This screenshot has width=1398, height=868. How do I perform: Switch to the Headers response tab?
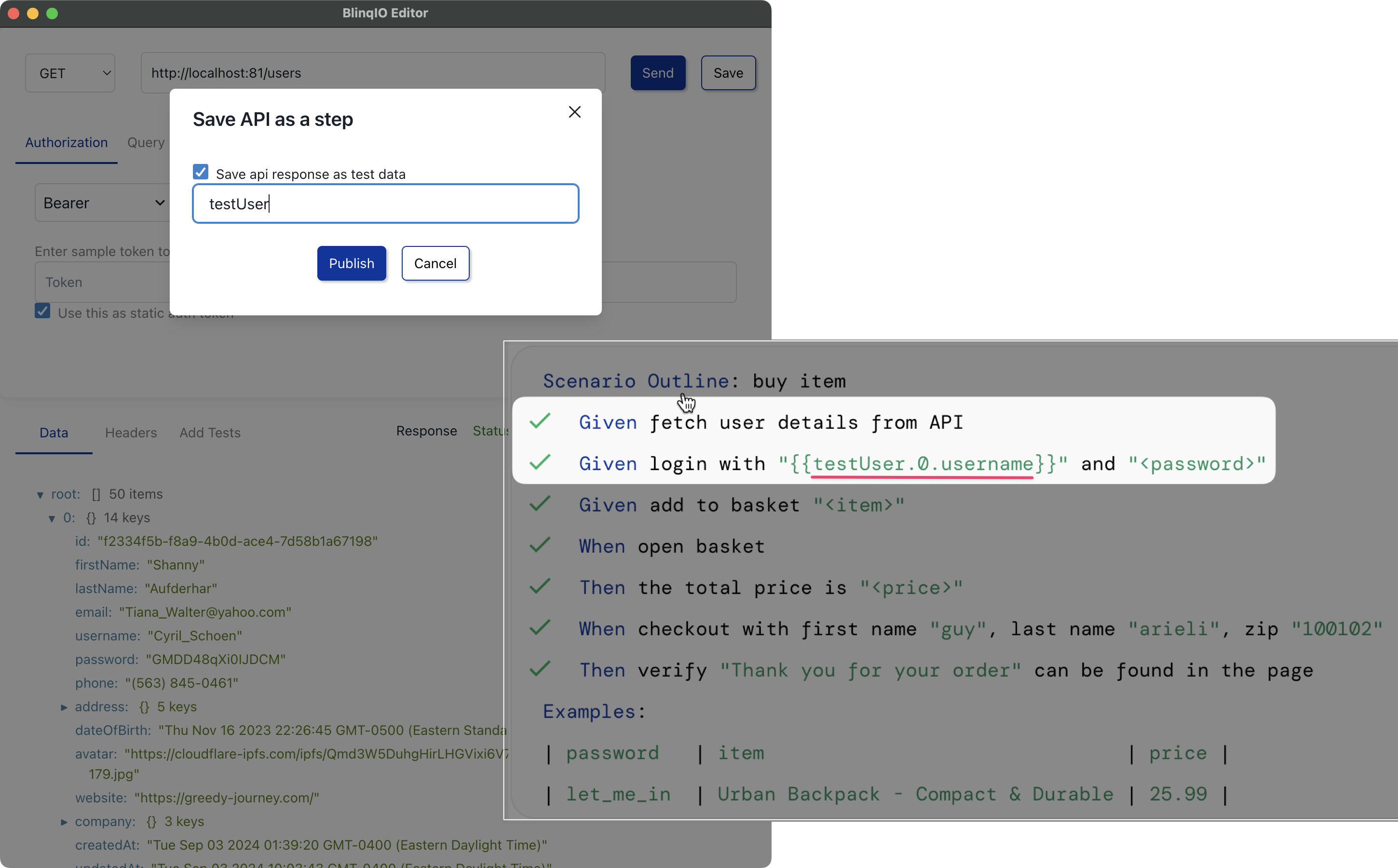click(x=131, y=433)
